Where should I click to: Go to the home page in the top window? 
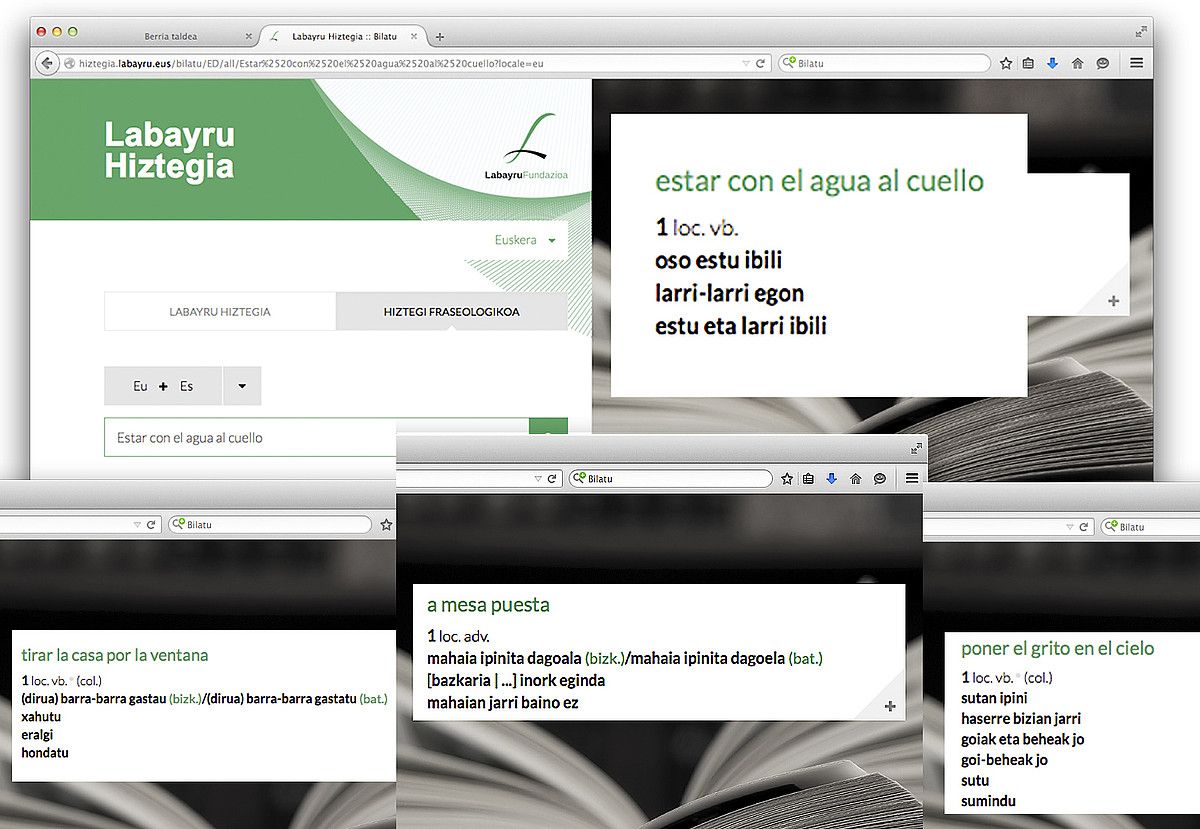coord(1077,63)
